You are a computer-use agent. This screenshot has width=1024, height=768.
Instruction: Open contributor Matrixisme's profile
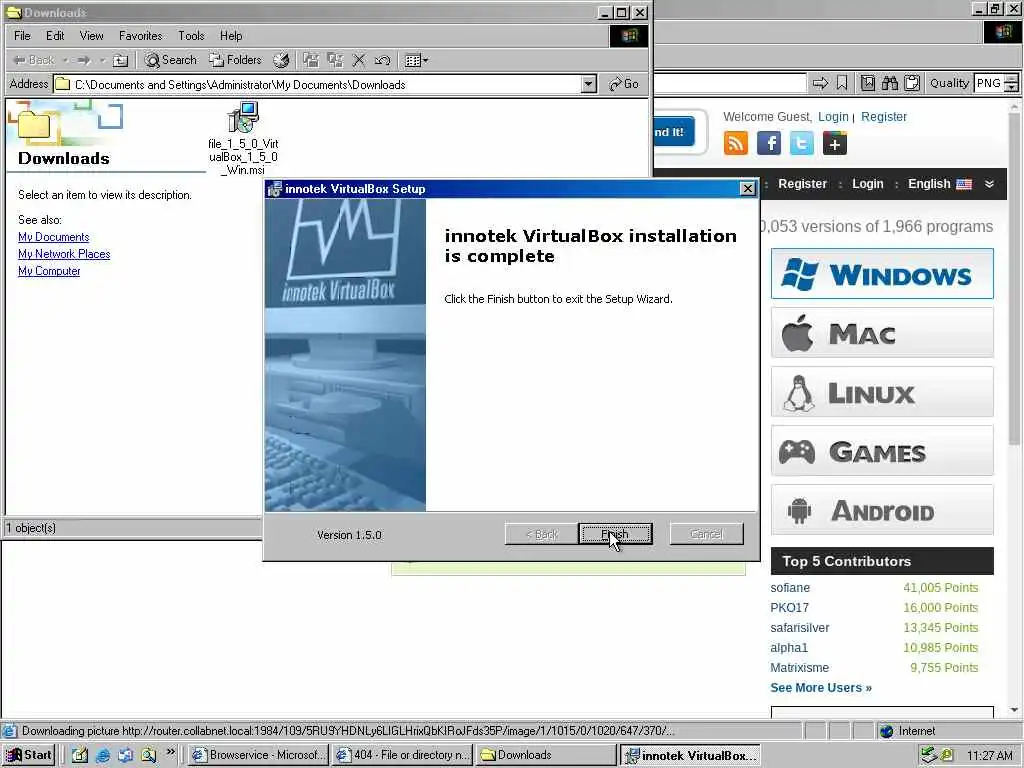[799, 667]
